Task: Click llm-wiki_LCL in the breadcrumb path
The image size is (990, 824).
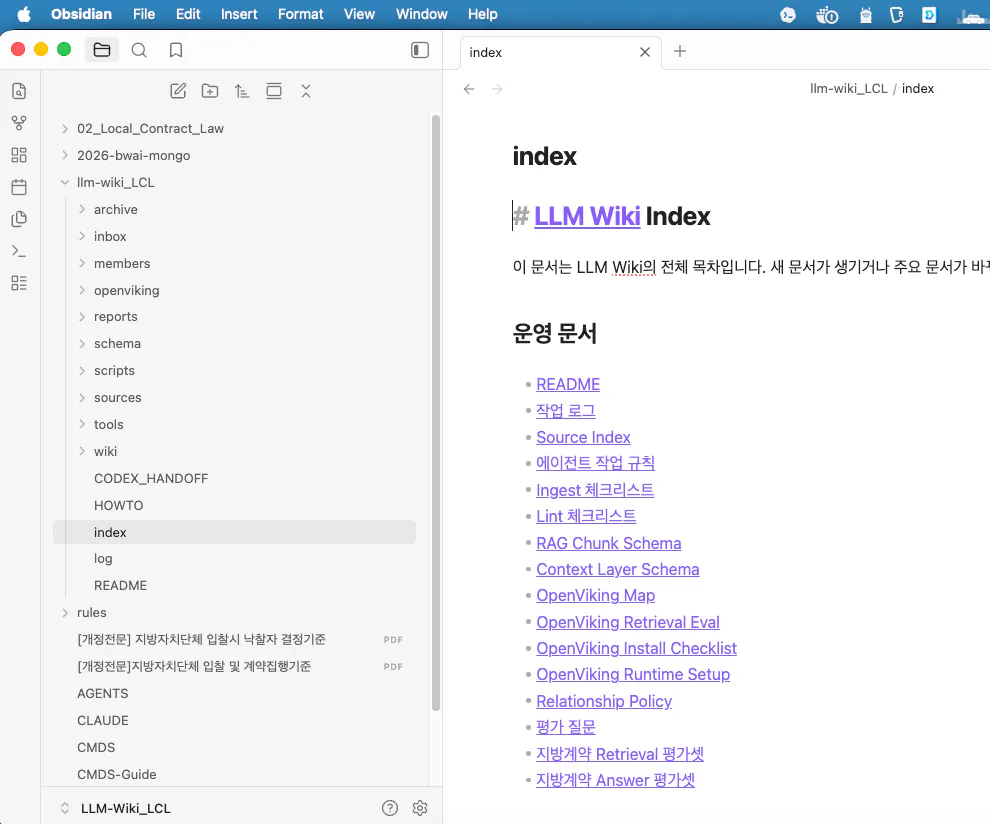Action: click(x=849, y=89)
